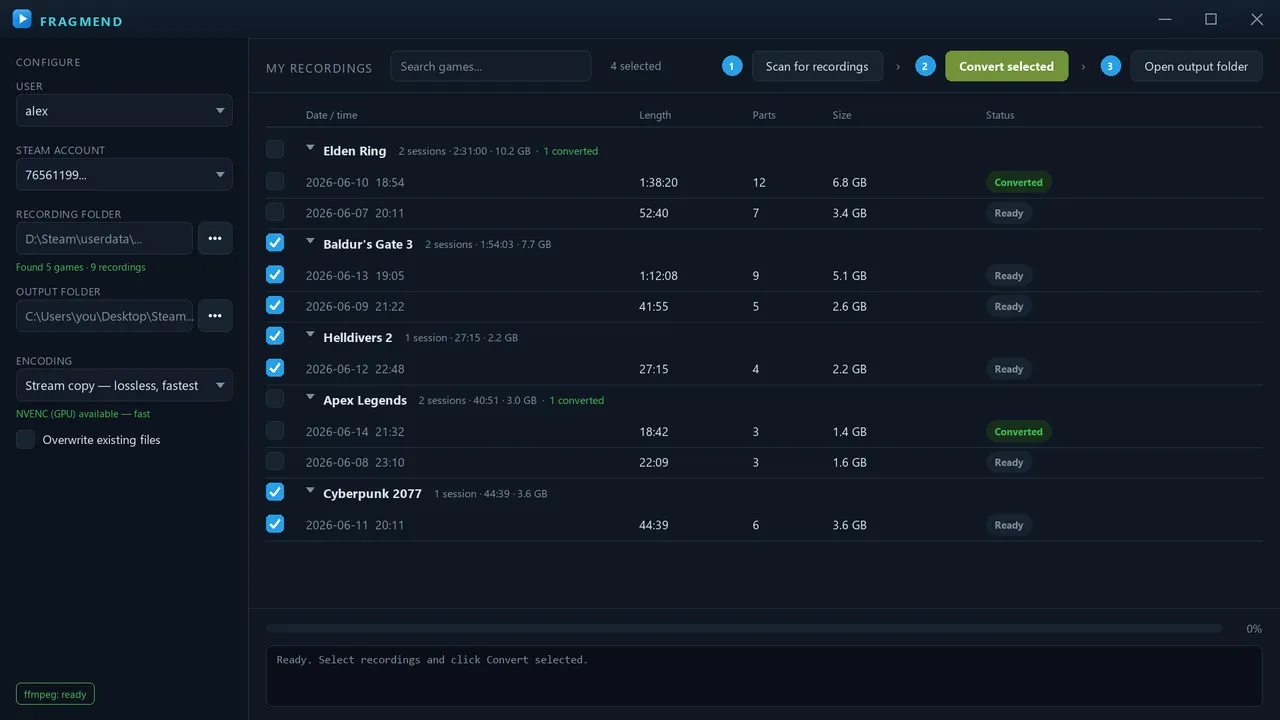This screenshot has width=1280, height=720.
Task: Toggle the Apex Legends group checkbox
Action: pos(275,398)
